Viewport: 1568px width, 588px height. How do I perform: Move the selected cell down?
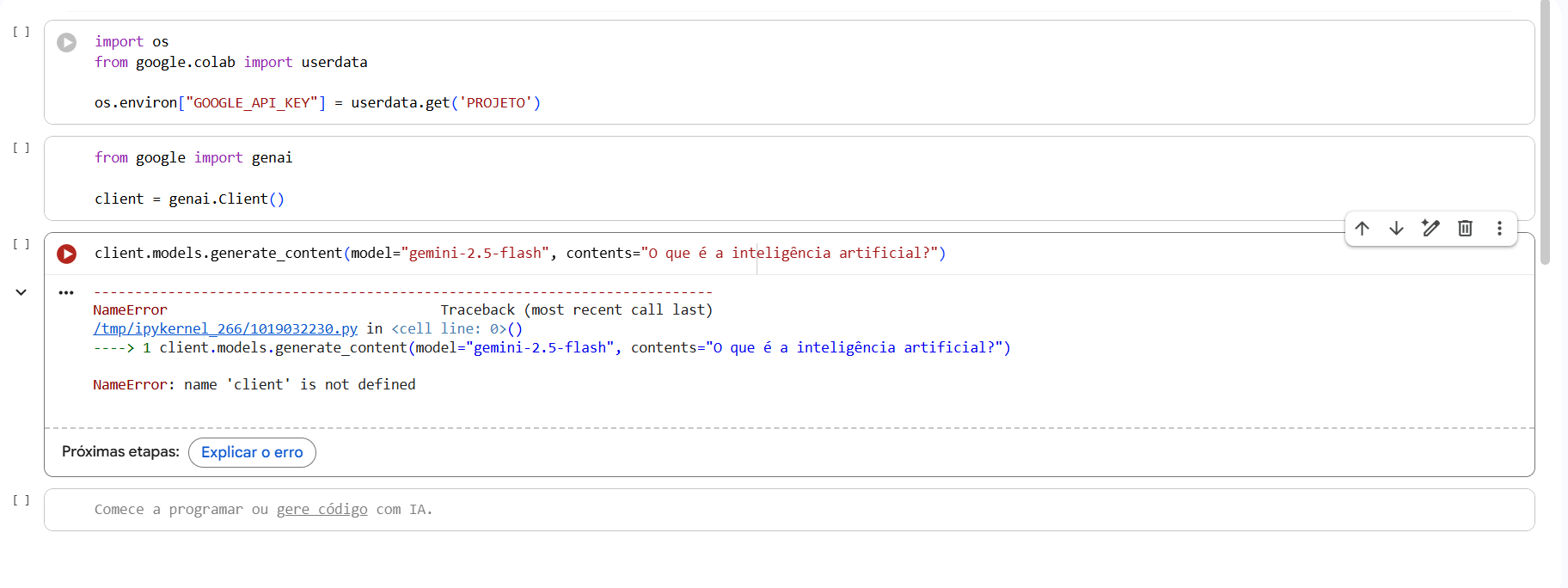1396,228
